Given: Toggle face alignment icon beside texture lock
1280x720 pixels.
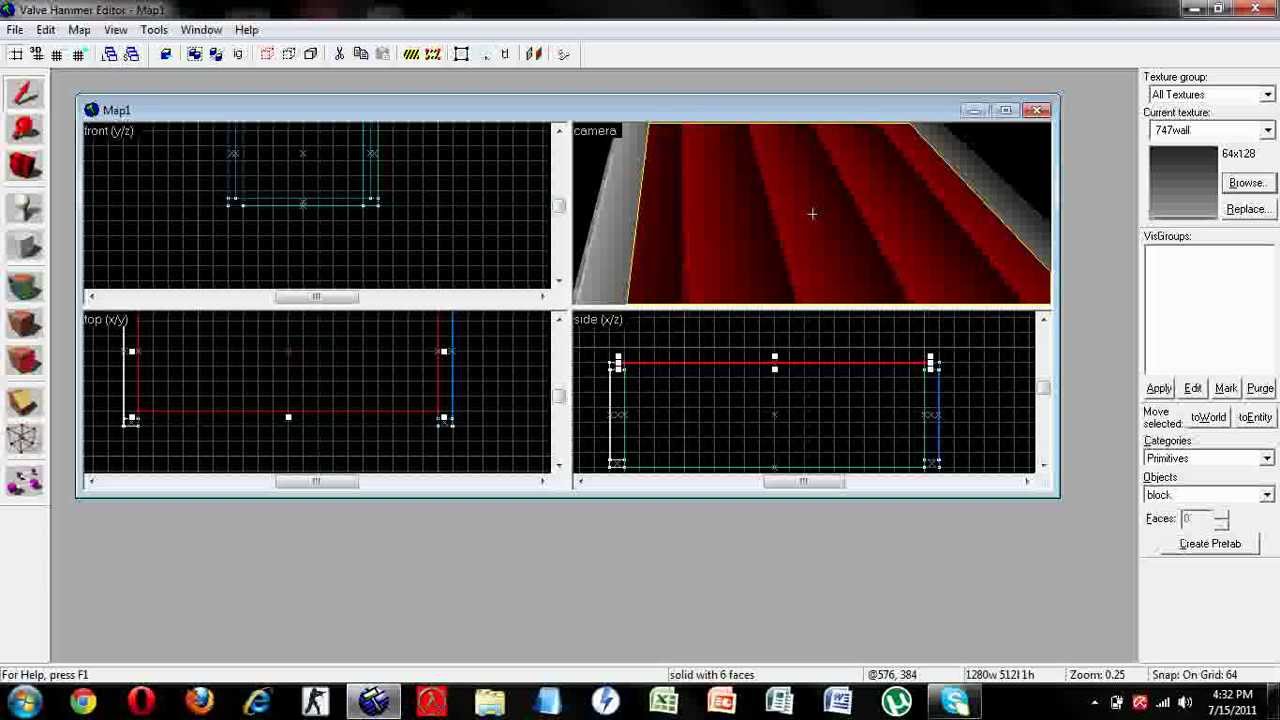Looking at the screenshot, I should tap(534, 54).
